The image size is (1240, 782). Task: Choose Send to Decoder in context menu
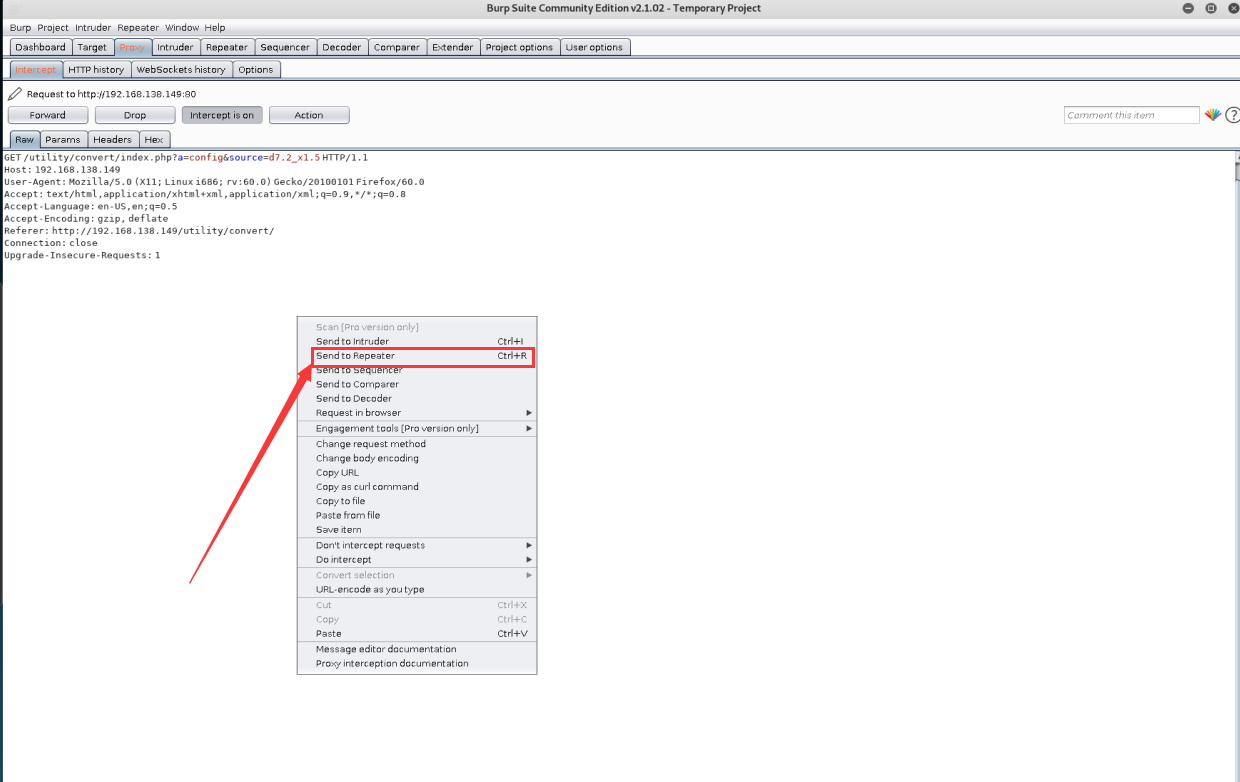pos(417,399)
